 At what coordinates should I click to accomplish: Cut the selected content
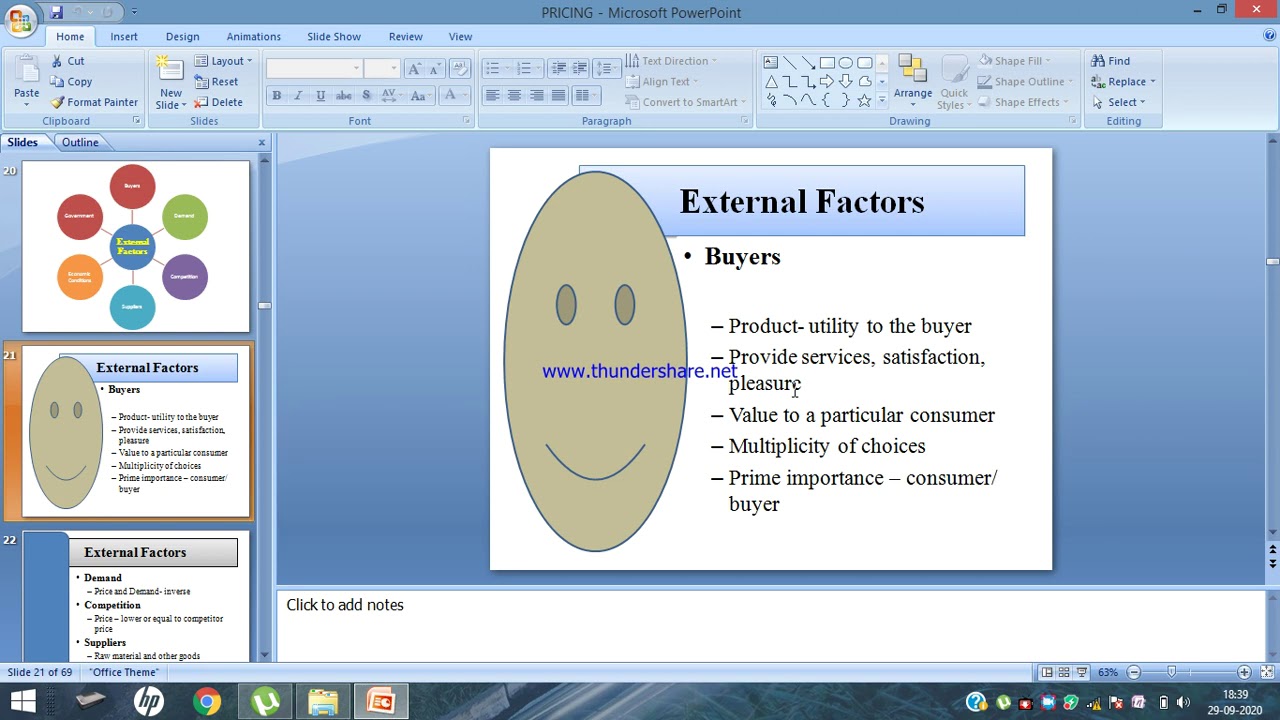pos(67,61)
